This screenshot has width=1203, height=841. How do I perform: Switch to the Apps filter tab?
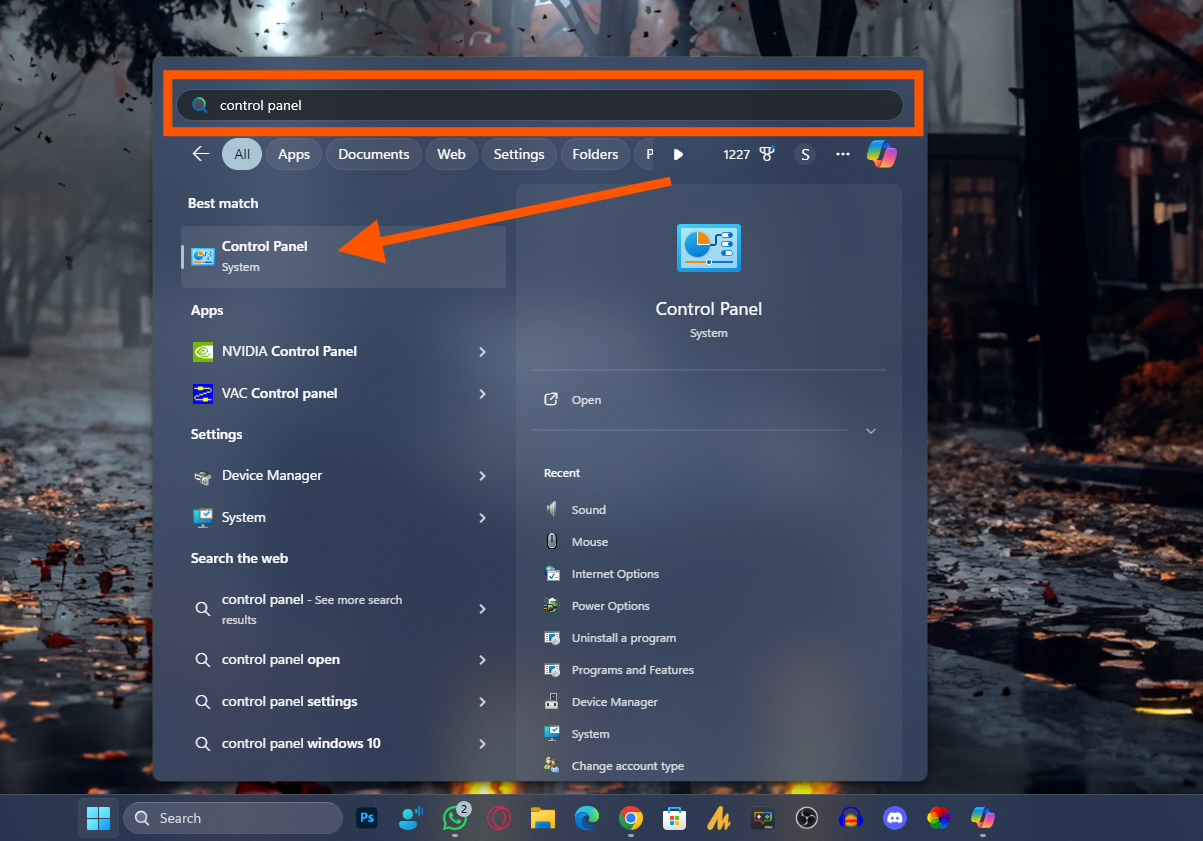294,154
